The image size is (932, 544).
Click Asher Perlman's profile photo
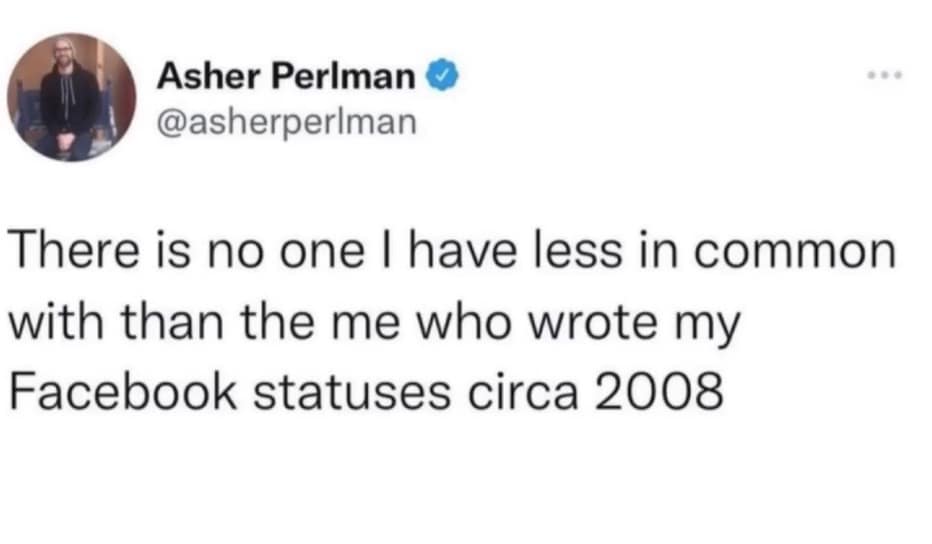(72, 97)
